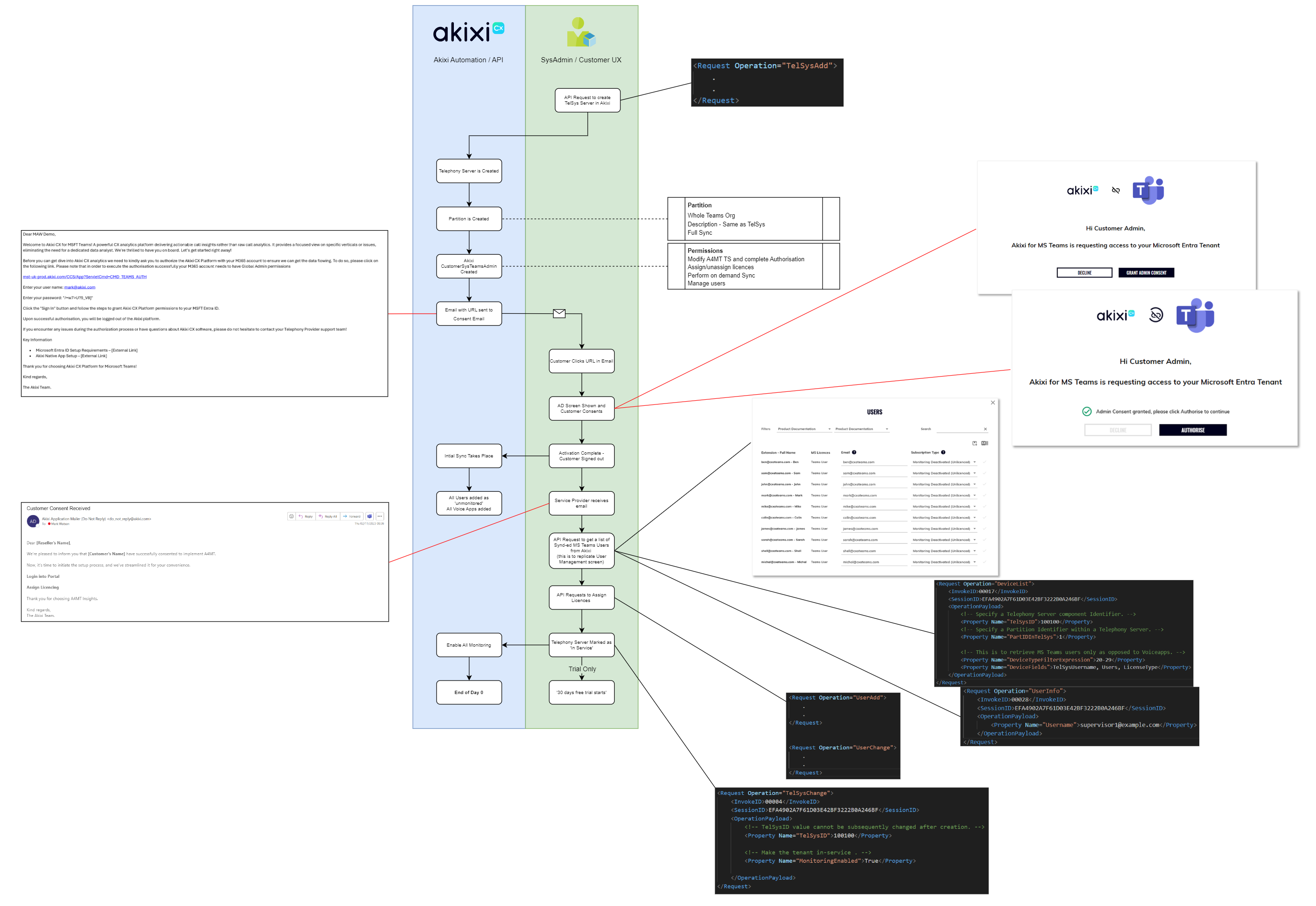Click the UserInfo request code block

(x=1080, y=716)
